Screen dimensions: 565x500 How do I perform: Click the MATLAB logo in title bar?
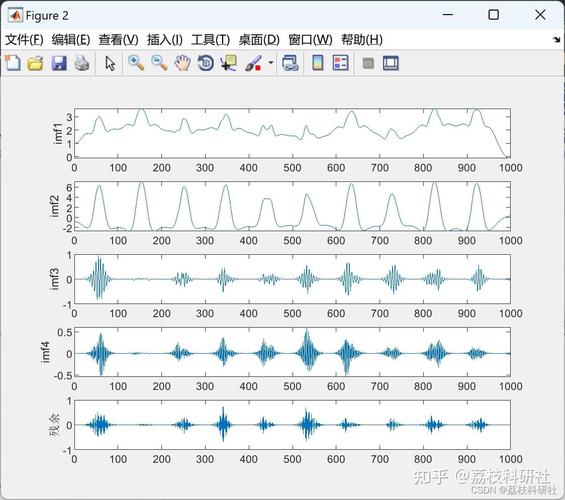[15, 15]
